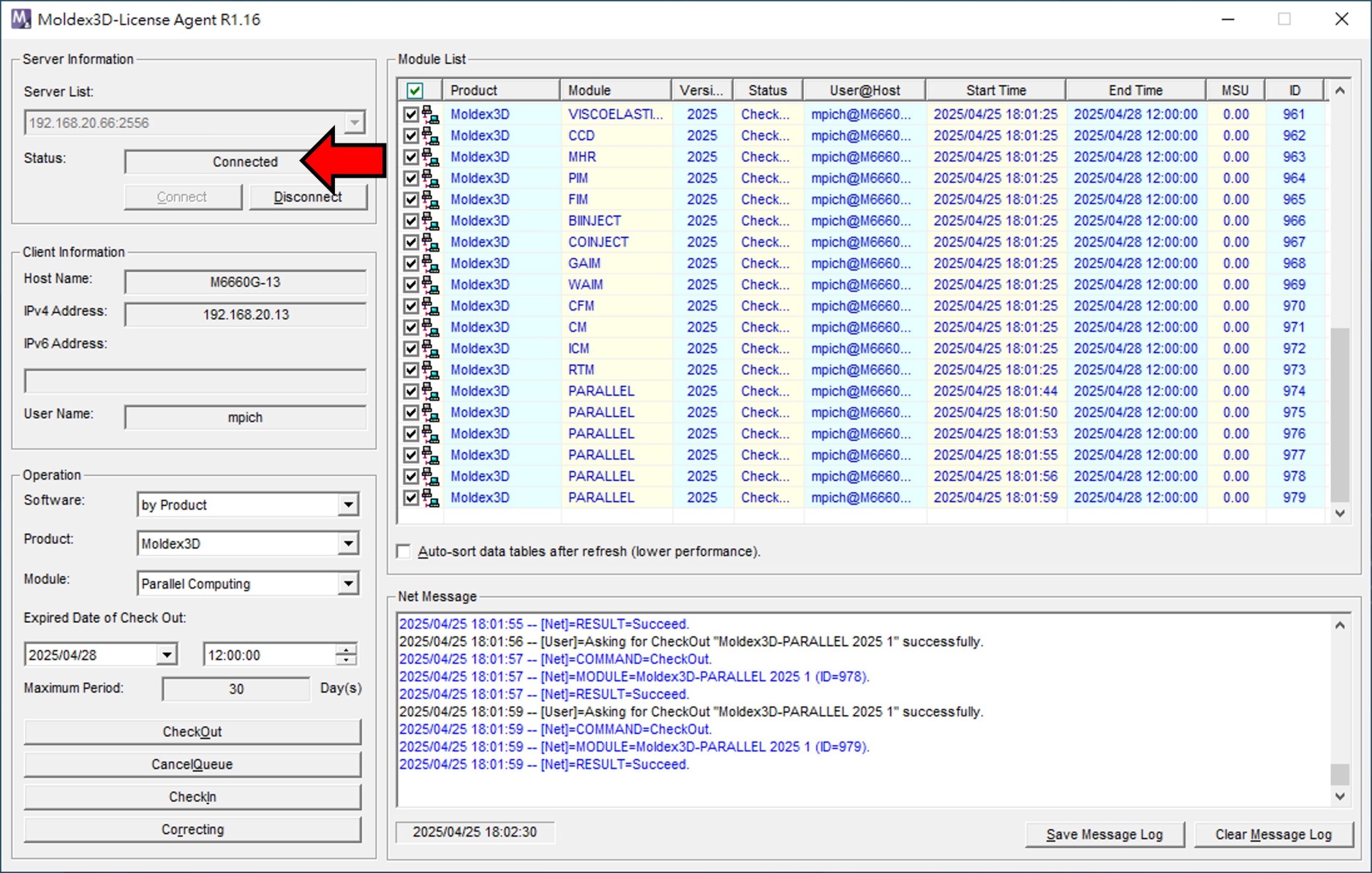Sort by ID column header
The width and height of the screenshot is (1372, 873).
pos(1294,90)
